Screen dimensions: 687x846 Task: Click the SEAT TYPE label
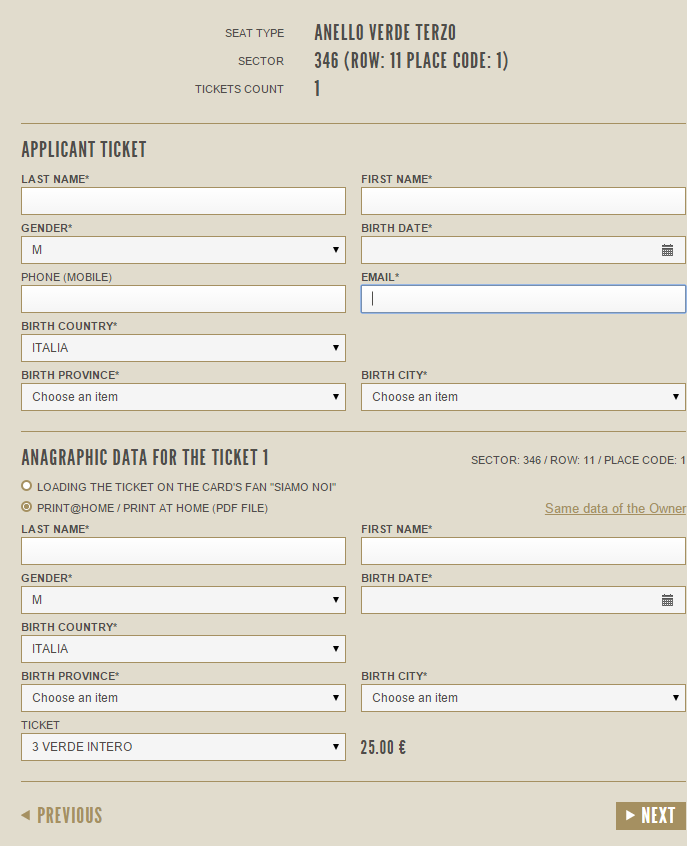254,33
